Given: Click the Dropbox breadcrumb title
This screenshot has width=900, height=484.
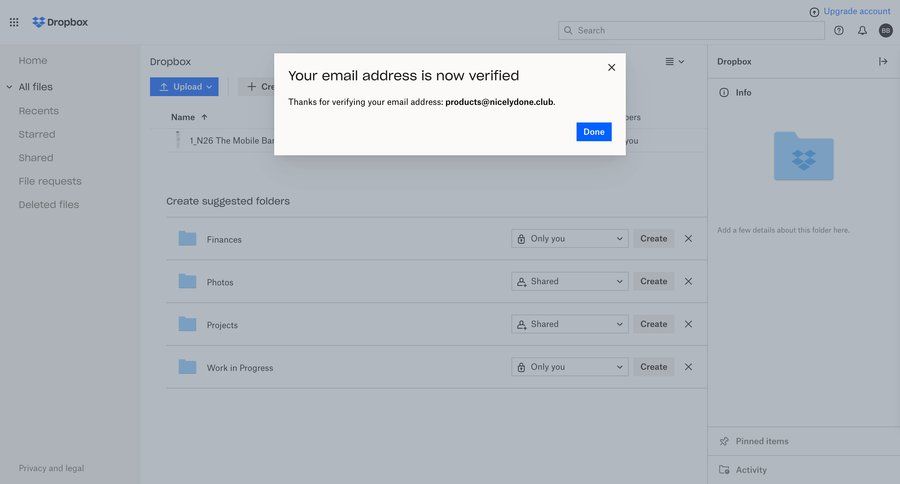Looking at the screenshot, I should click(x=170, y=61).
